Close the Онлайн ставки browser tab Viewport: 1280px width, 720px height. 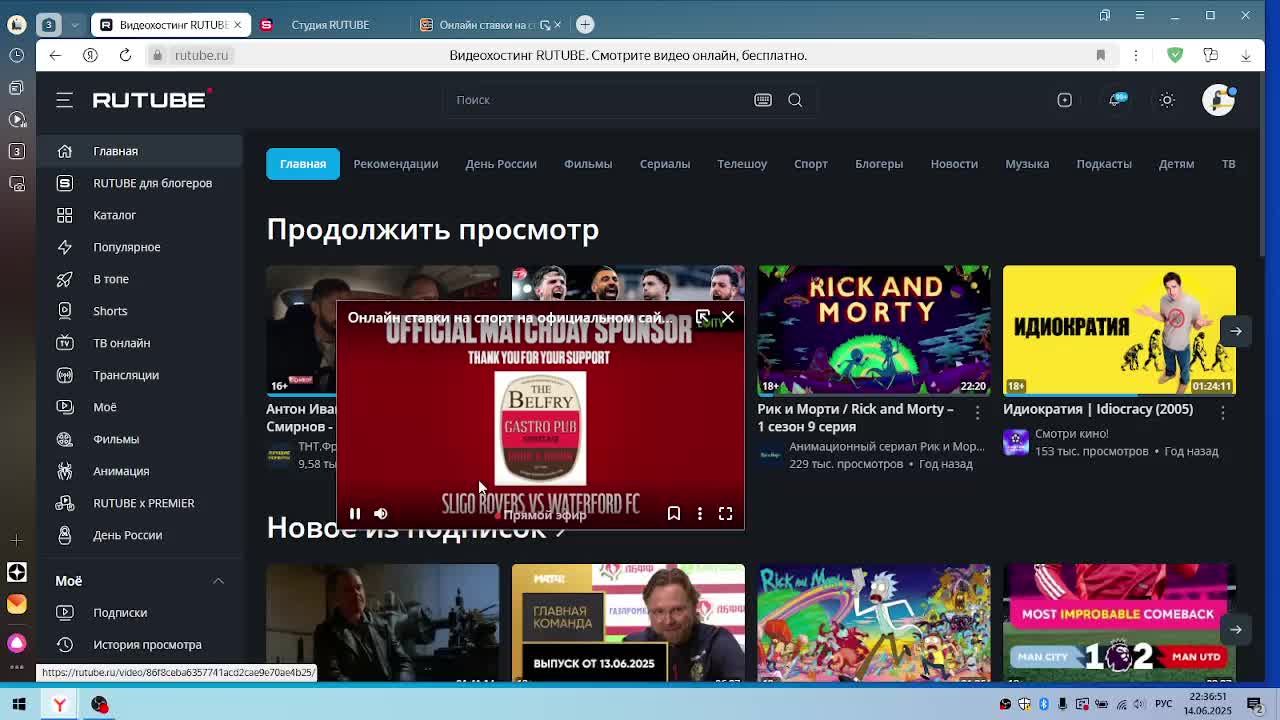click(x=557, y=24)
